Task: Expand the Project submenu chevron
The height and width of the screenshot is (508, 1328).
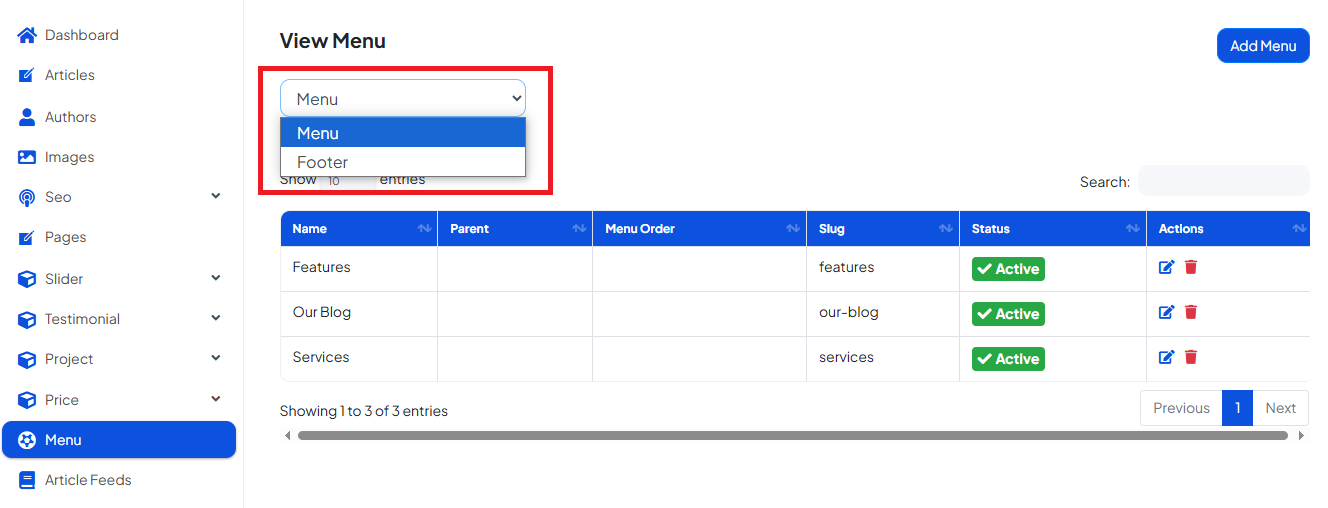Action: 216,358
